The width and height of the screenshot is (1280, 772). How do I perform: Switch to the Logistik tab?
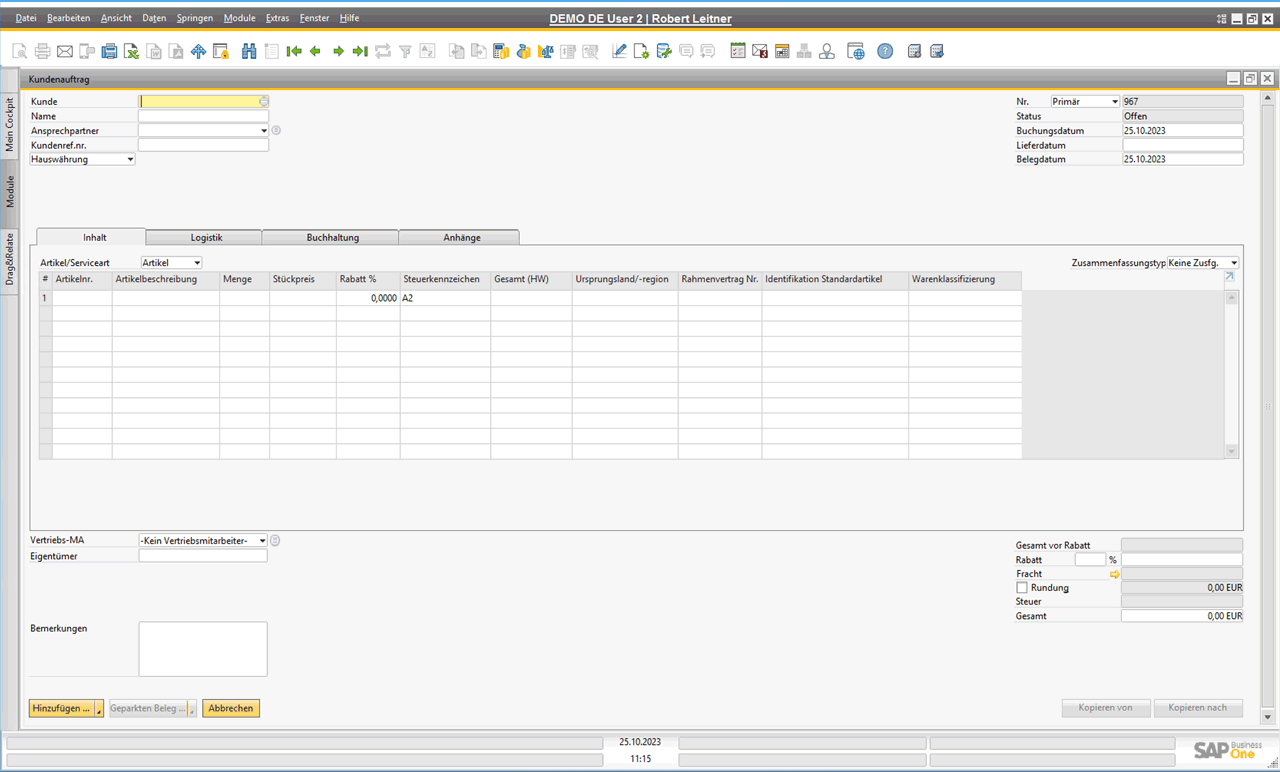(206, 237)
